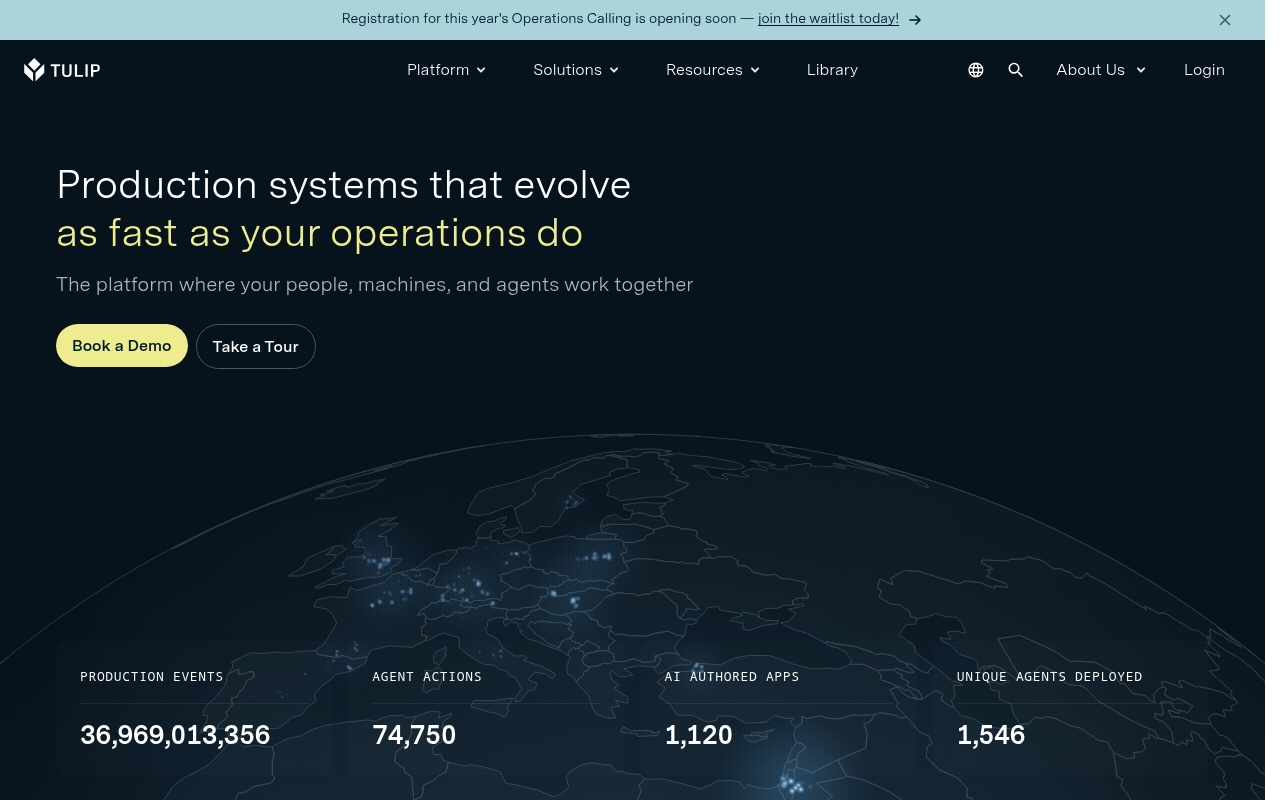
Task: Click the headline 'Production systems that evolve'
Action: tap(344, 185)
